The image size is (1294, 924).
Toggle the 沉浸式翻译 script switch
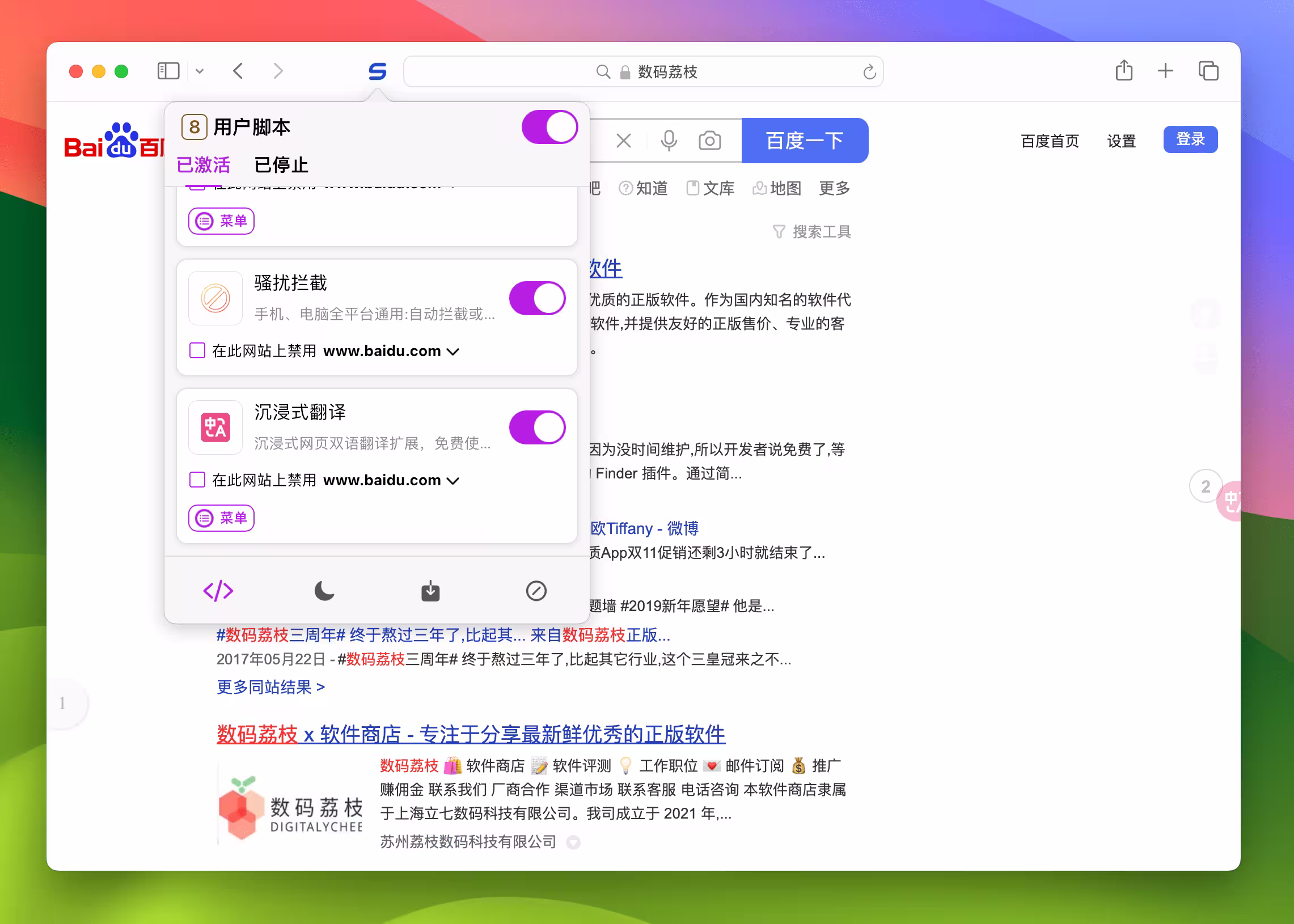coord(536,427)
